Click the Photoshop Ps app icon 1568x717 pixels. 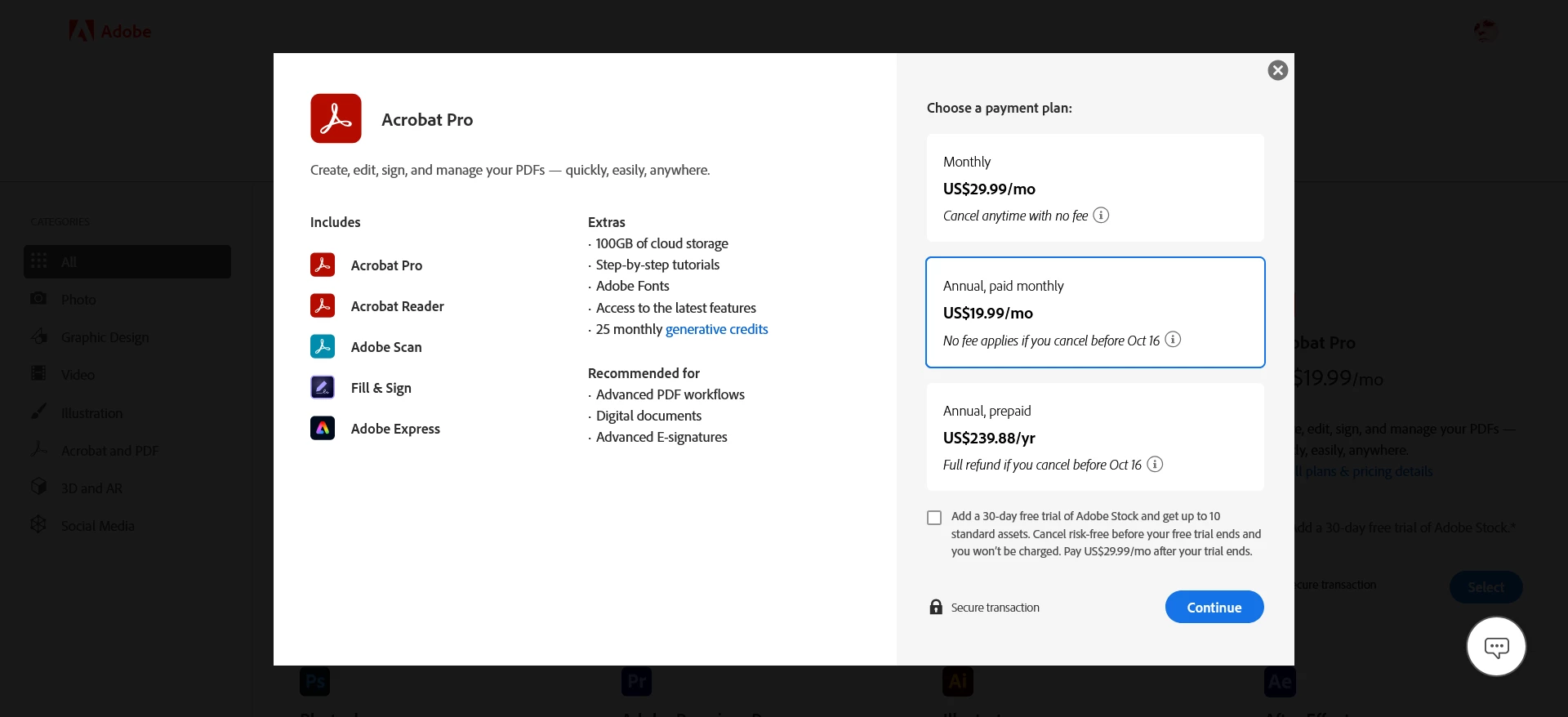(x=314, y=681)
